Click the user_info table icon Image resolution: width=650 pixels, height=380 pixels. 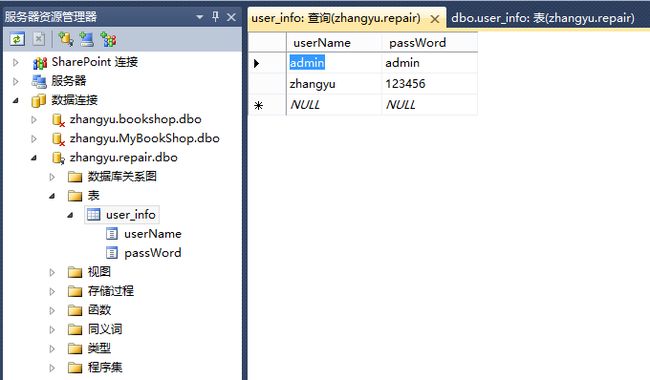click(93, 215)
